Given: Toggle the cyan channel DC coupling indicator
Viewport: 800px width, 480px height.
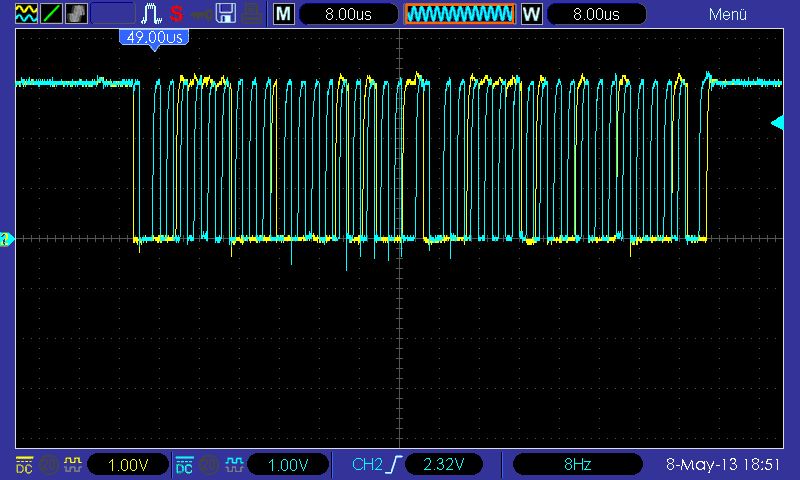Looking at the screenshot, I should click(184, 464).
